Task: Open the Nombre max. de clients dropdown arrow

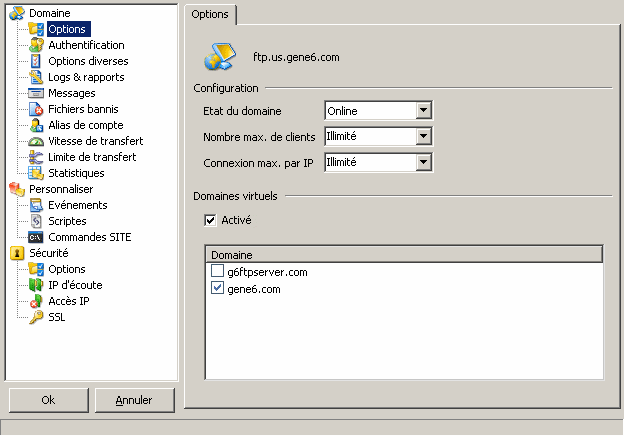Action: (423, 136)
